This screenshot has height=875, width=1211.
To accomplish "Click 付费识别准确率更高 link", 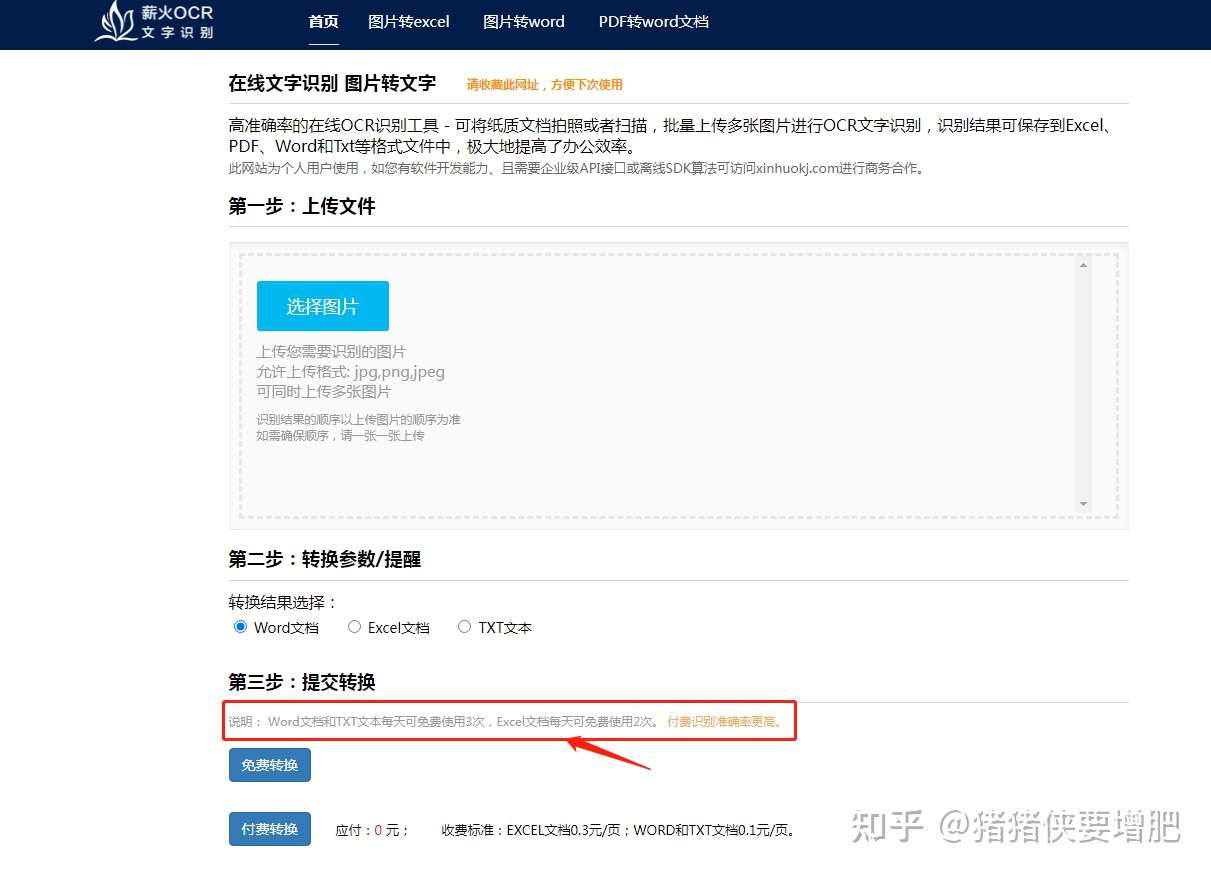I will [725, 721].
